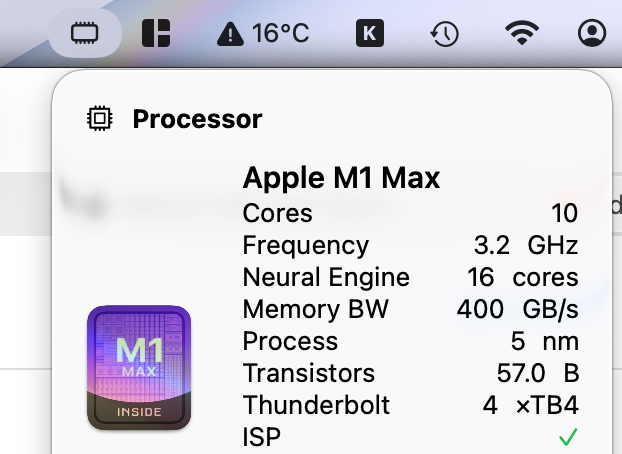Image resolution: width=622 pixels, height=454 pixels.
Task: Click the weather warning triangle icon
Action: point(230,35)
